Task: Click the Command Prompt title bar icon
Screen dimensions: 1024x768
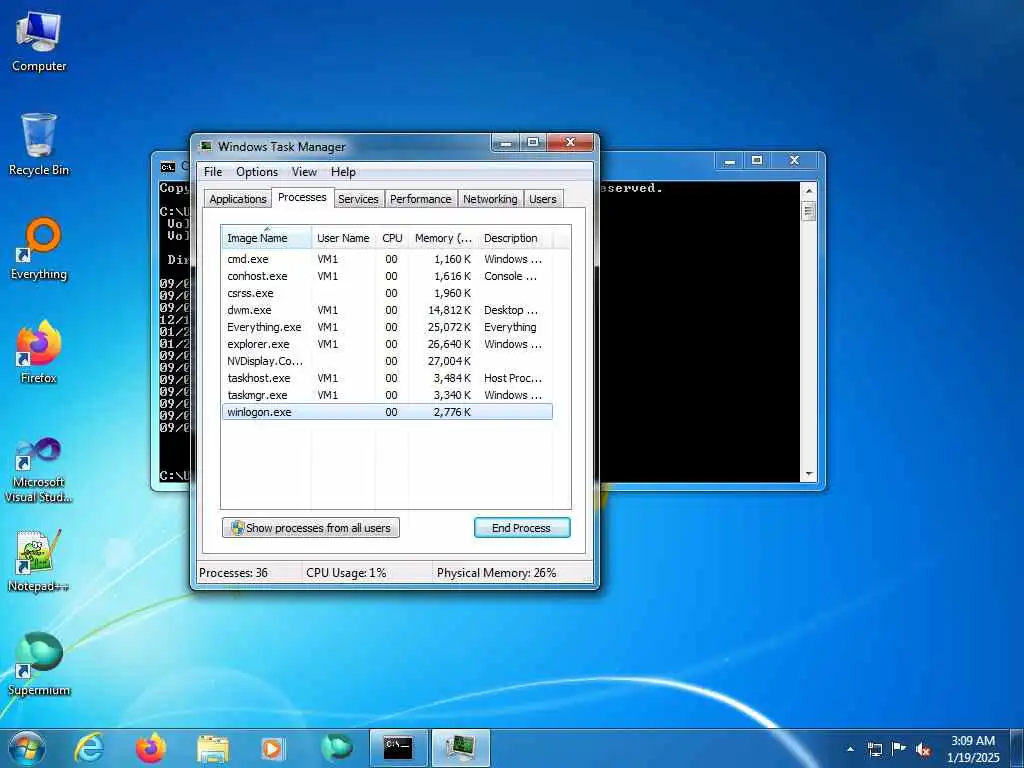Action: 168,167
